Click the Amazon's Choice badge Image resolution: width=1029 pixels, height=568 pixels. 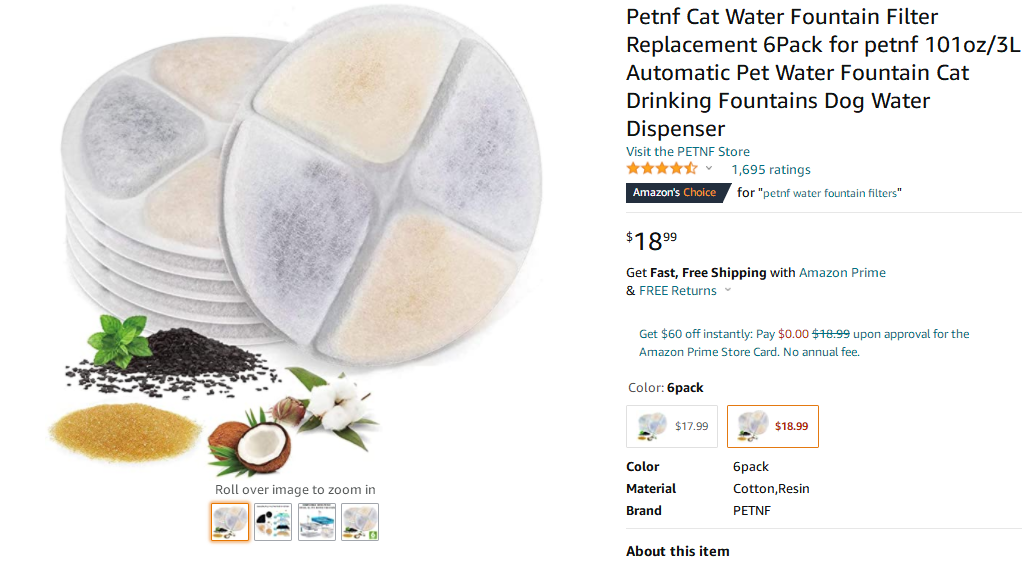[675, 193]
